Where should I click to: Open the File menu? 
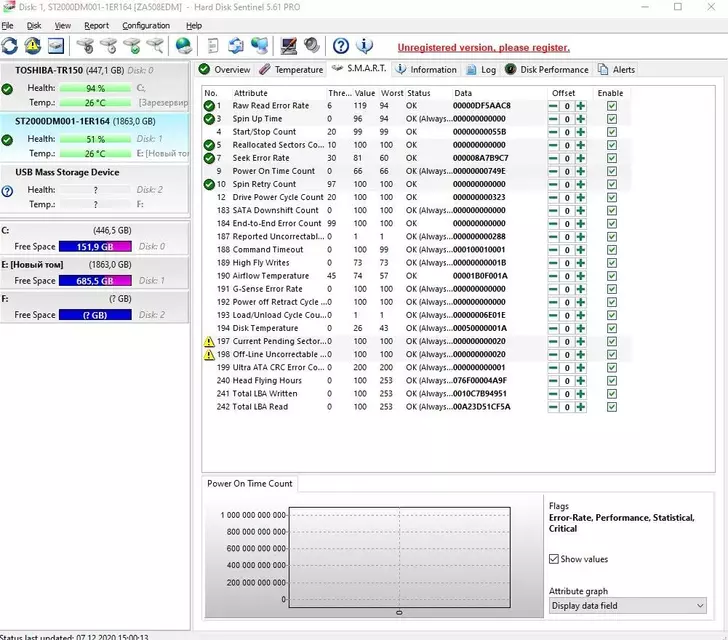pos(7,26)
